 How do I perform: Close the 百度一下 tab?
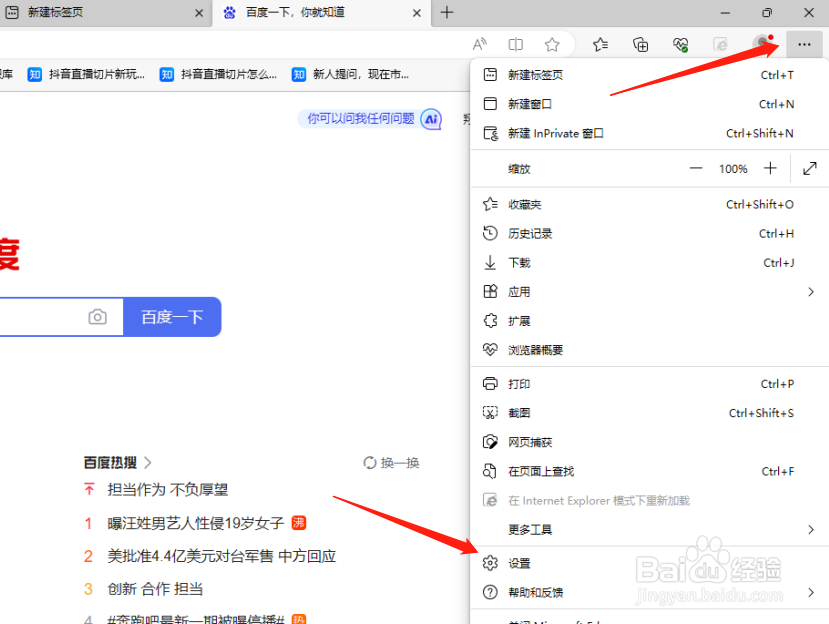pos(417,13)
